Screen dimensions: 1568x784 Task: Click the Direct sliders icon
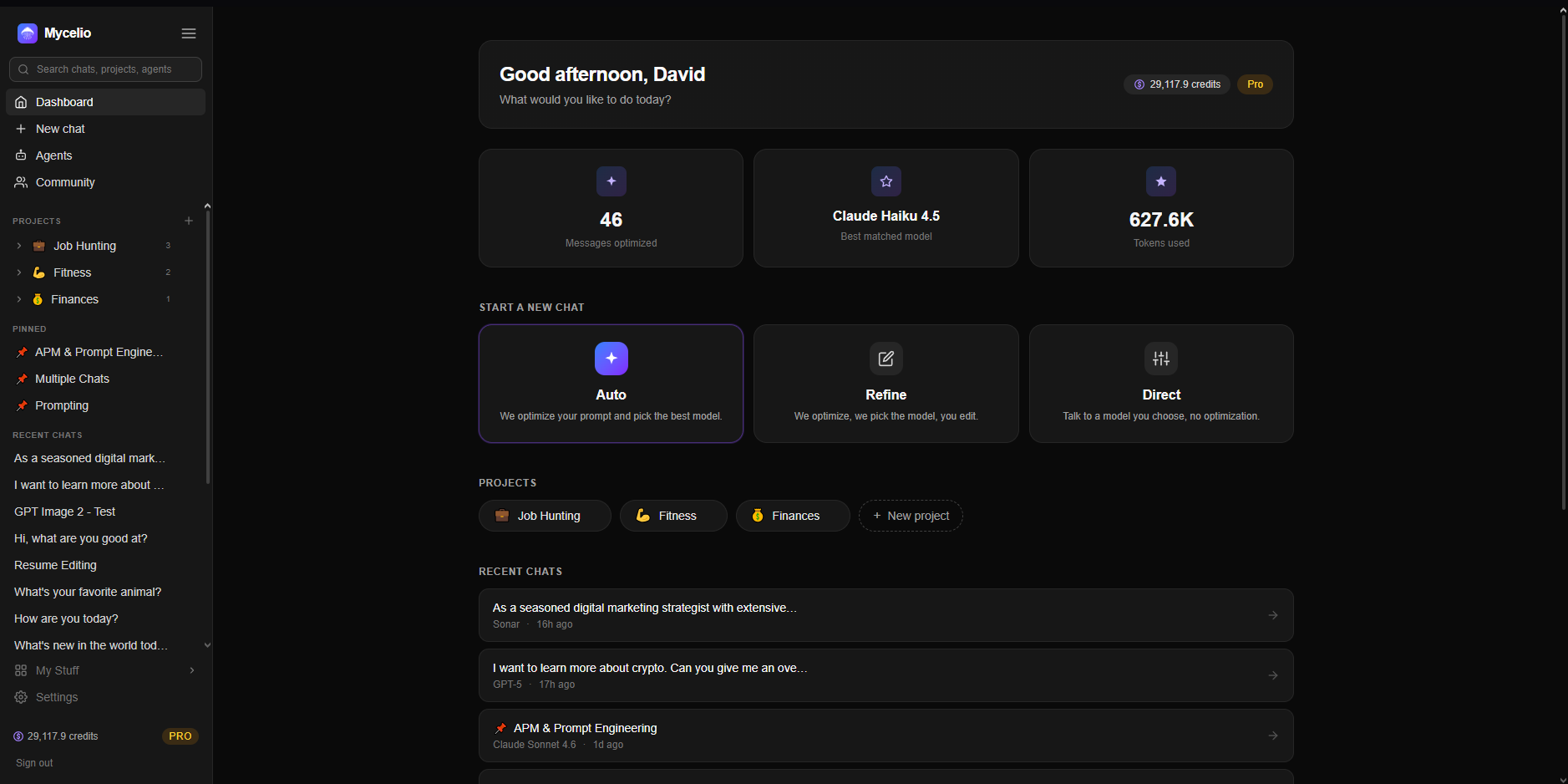pos(1161,359)
